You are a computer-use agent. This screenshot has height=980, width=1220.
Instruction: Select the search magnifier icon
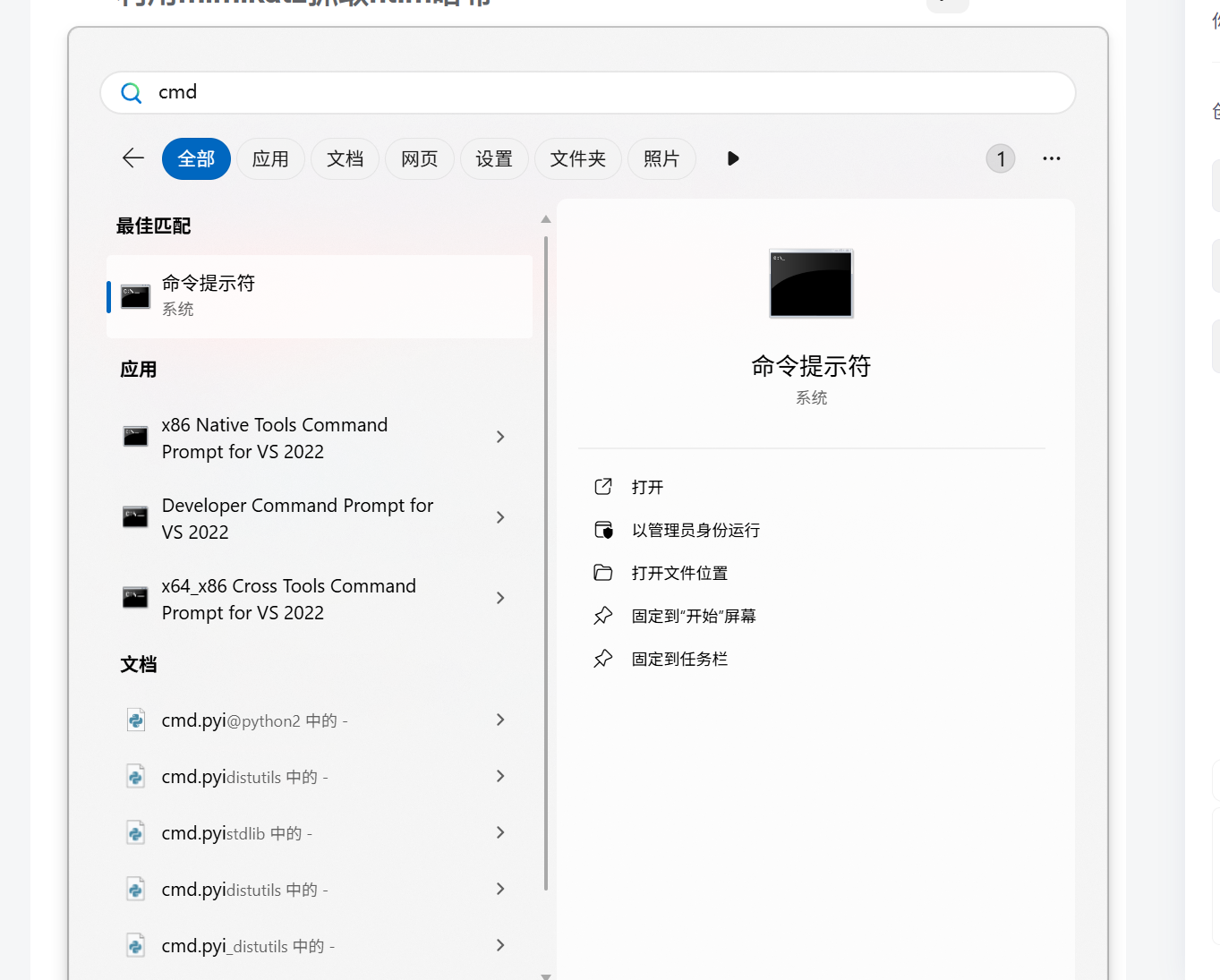pyautogui.click(x=131, y=92)
